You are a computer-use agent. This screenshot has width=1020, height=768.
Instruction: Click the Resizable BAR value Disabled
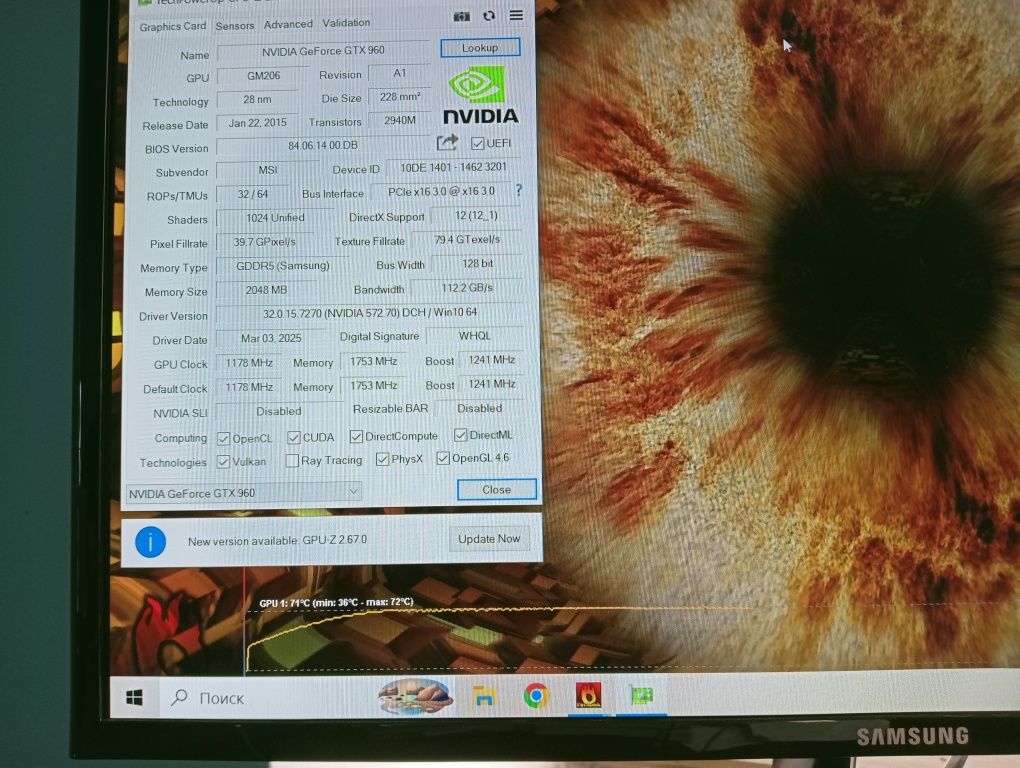click(479, 408)
